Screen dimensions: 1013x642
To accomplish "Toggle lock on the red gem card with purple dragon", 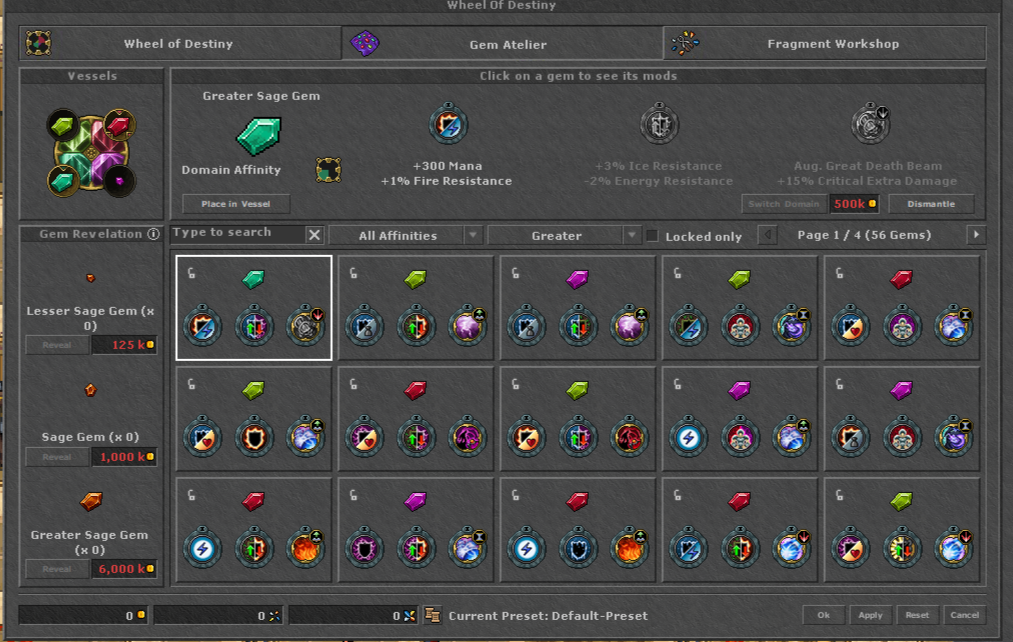I will point(353,384).
